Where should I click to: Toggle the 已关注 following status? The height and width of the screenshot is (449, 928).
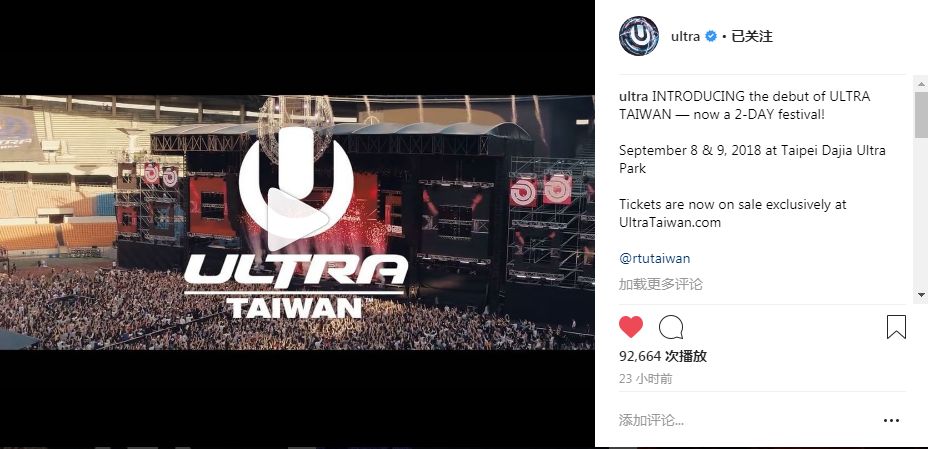click(x=752, y=36)
